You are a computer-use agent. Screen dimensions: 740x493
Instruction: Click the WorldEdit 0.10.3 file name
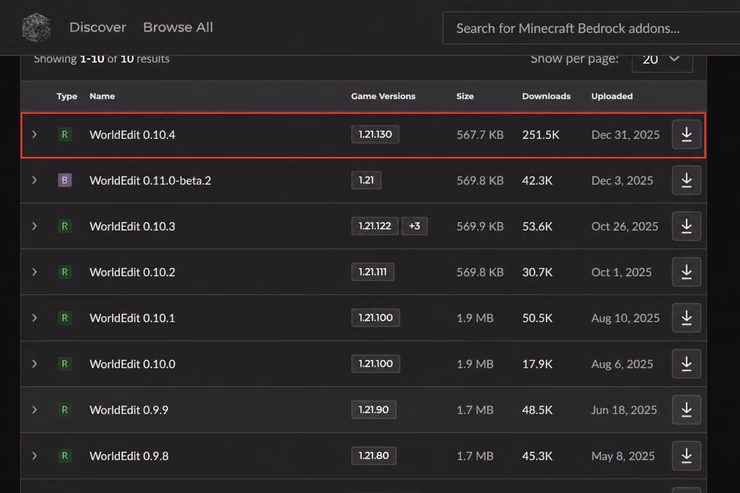pos(132,226)
